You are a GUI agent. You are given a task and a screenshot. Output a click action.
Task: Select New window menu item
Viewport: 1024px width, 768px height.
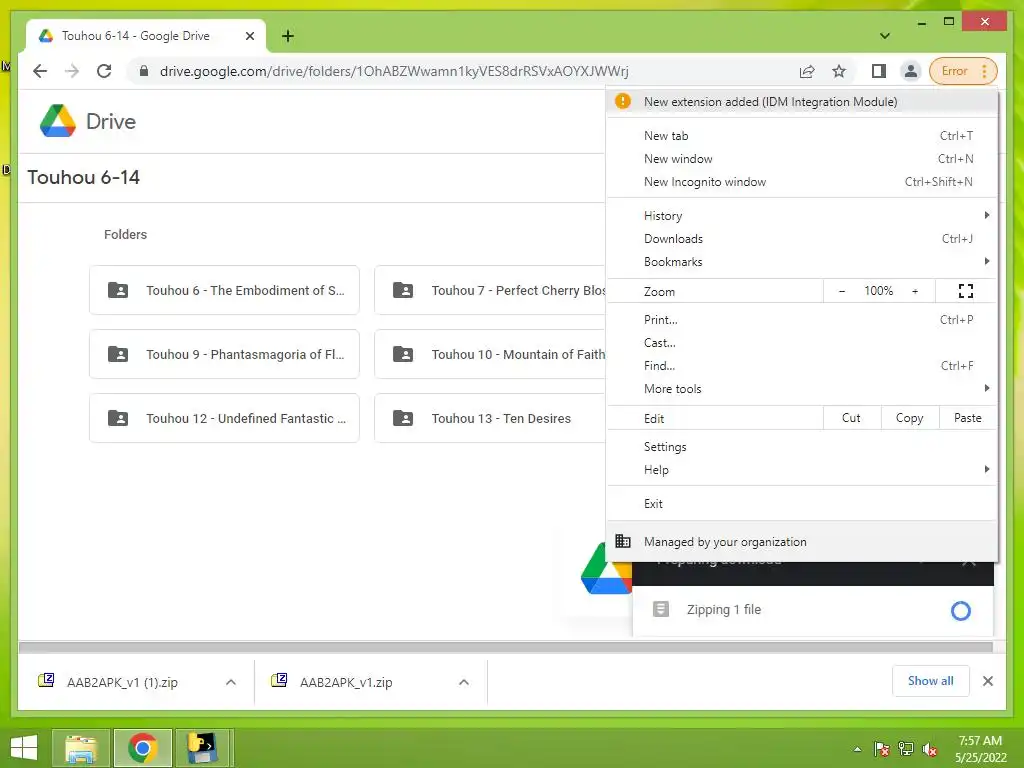click(x=802, y=159)
